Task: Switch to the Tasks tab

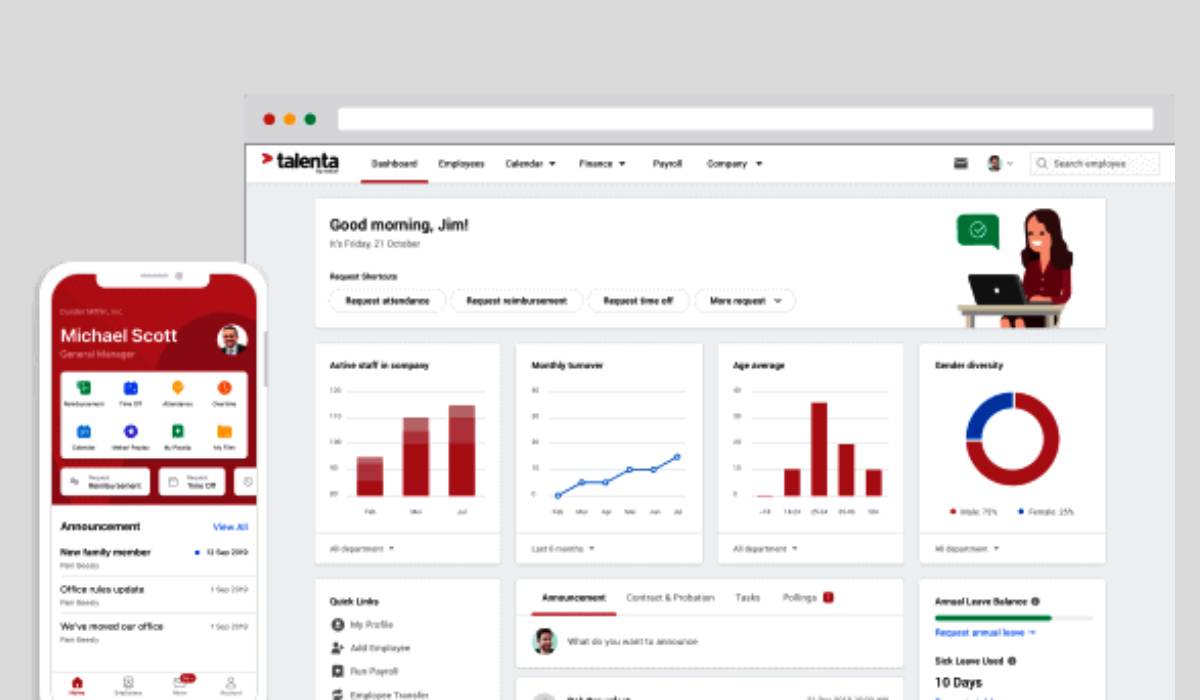Action: coord(748,597)
